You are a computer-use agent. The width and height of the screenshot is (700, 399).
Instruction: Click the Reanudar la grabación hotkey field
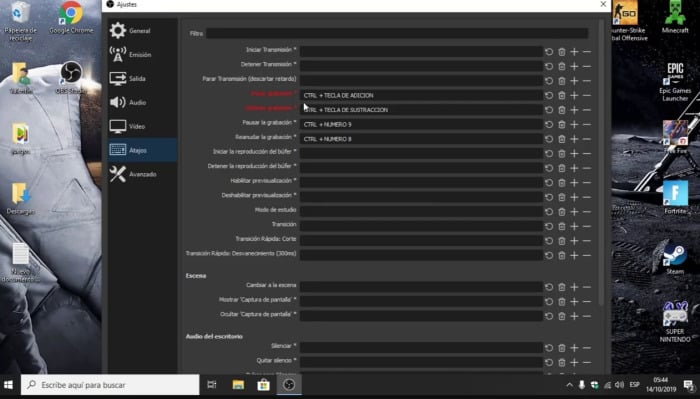421,139
